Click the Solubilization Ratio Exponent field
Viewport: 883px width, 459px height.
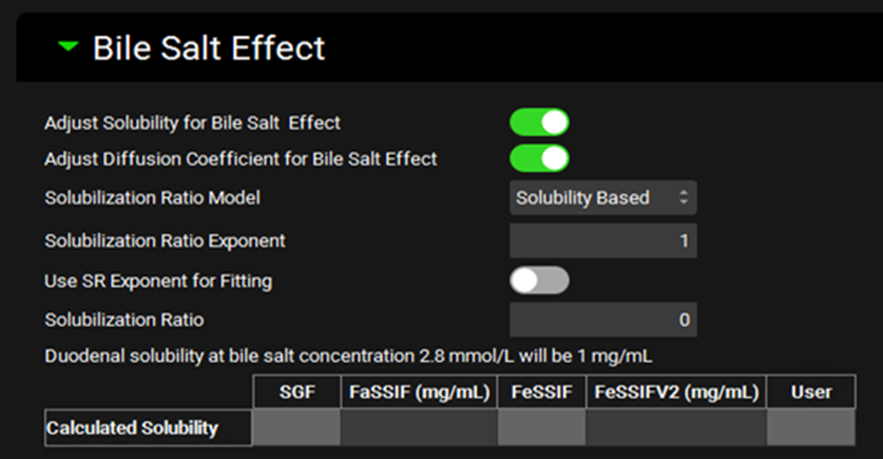(x=602, y=241)
